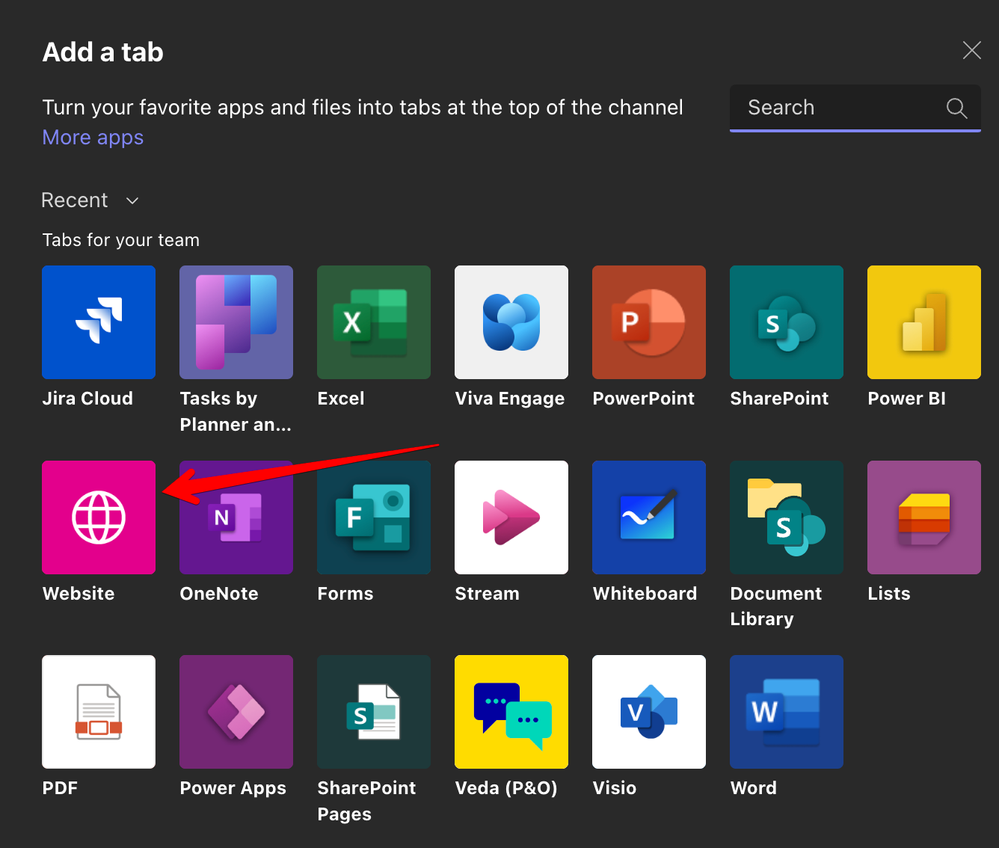This screenshot has width=999, height=848.
Task: Select the Jira Cloud app icon
Action: point(99,322)
